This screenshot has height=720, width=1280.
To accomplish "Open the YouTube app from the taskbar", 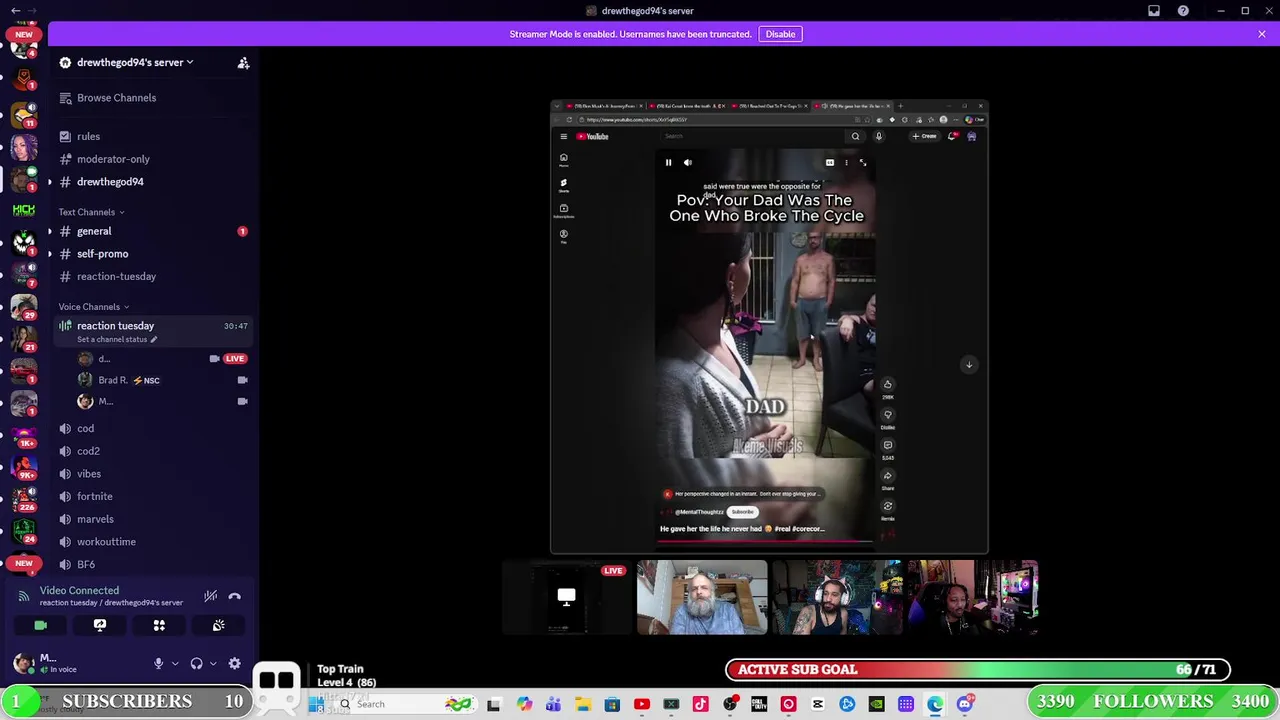I will coord(642,704).
